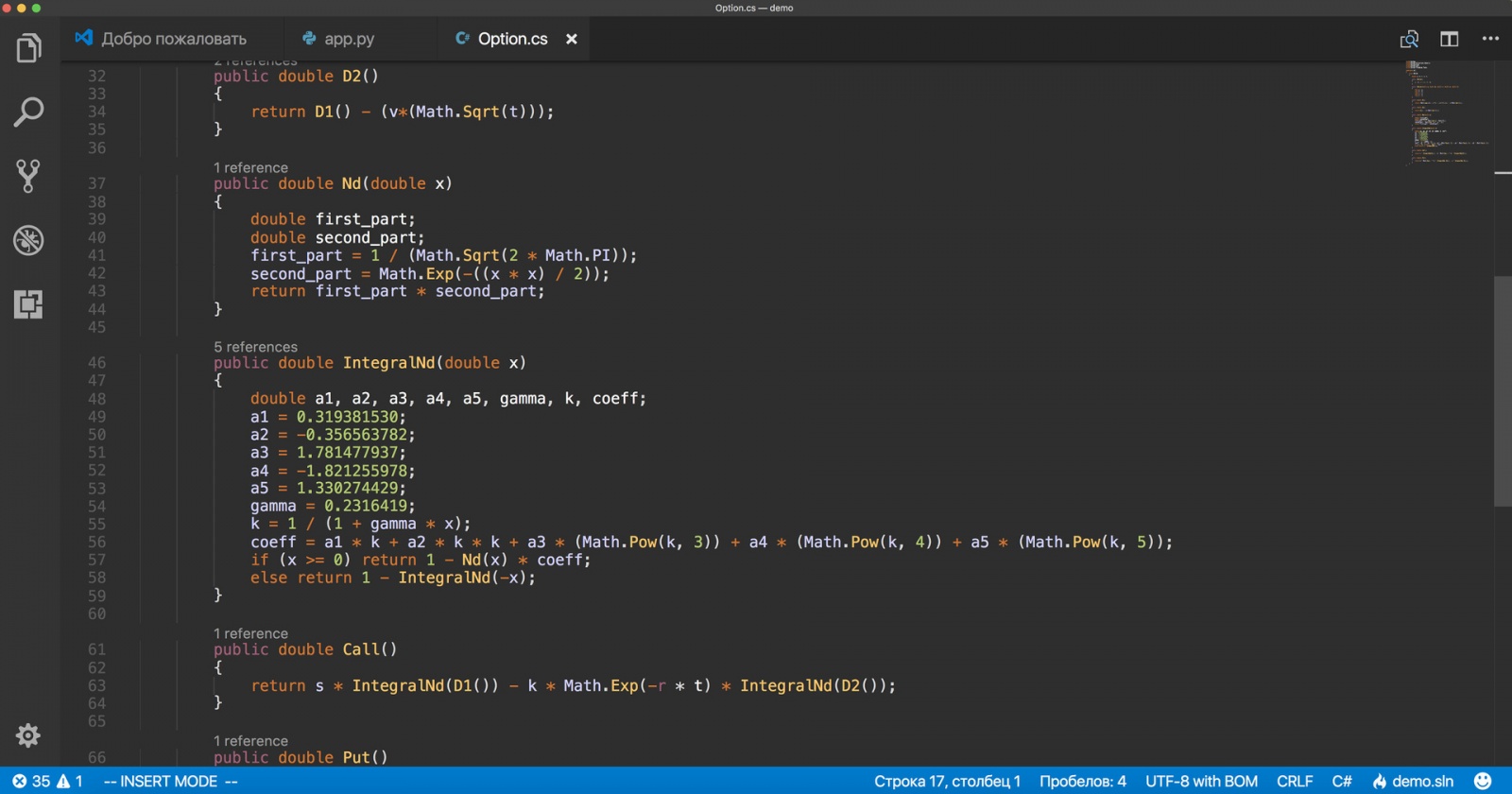The width and height of the screenshot is (1512, 794).
Task: Open the Extensions view
Action: [28, 304]
